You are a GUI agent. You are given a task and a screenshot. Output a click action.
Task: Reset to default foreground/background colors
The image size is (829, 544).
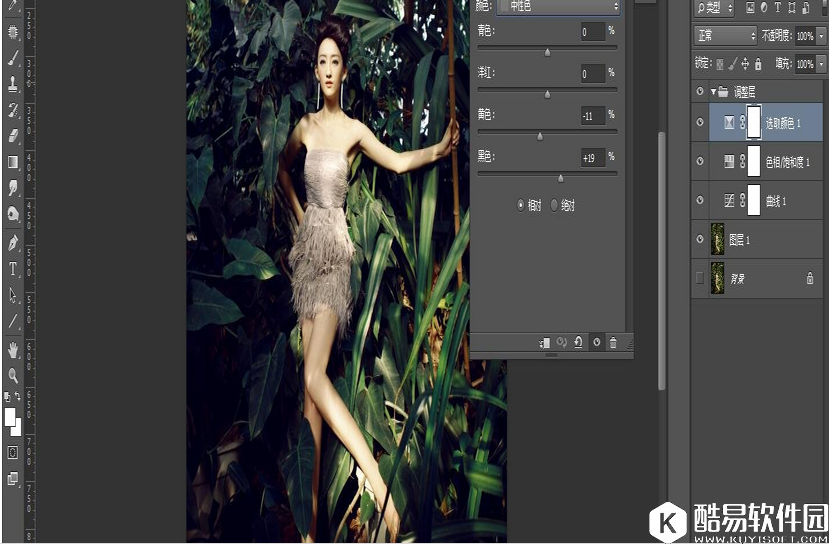click(x=7, y=395)
